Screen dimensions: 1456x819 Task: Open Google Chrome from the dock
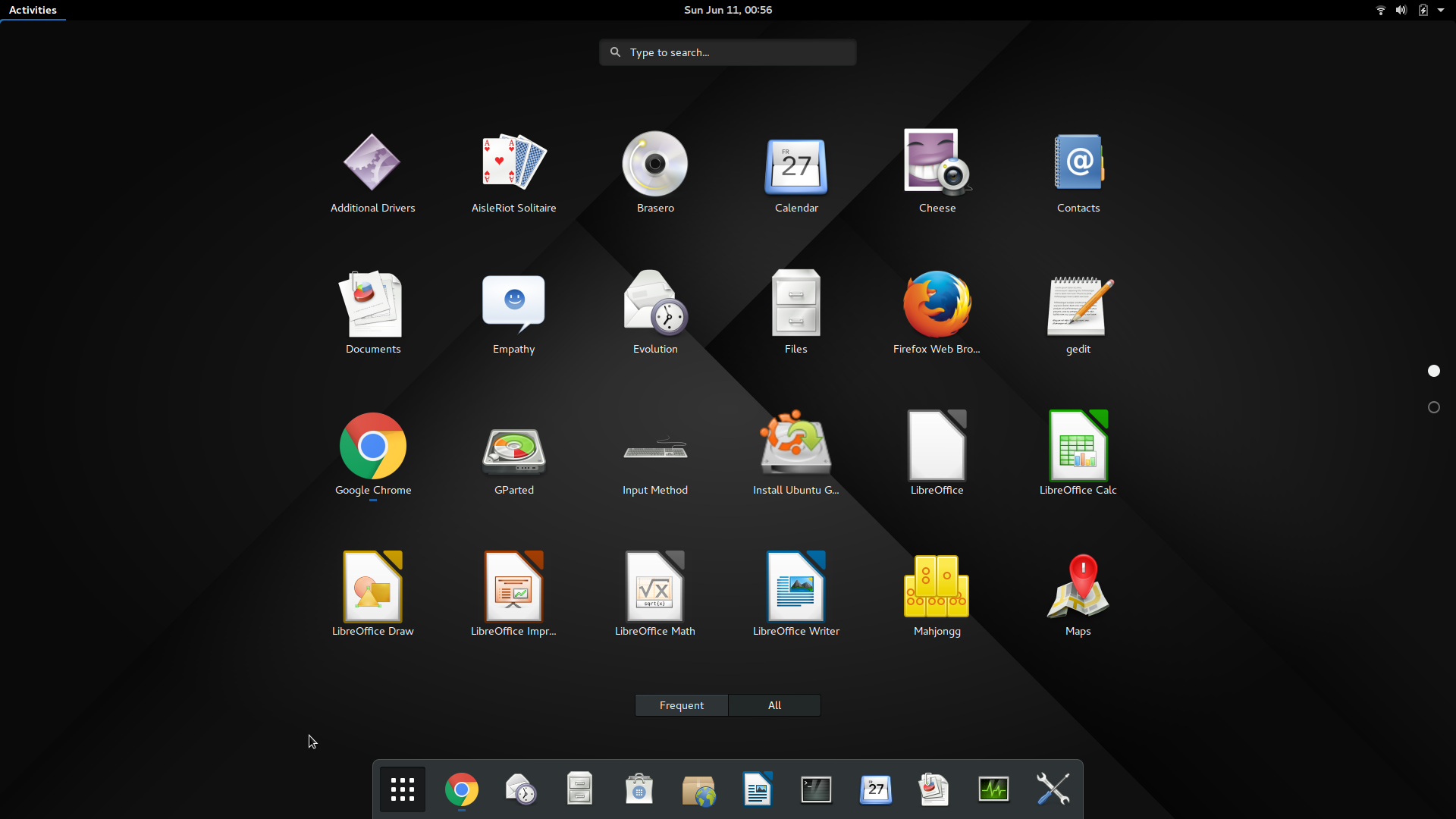pyautogui.click(x=461, y=789)
